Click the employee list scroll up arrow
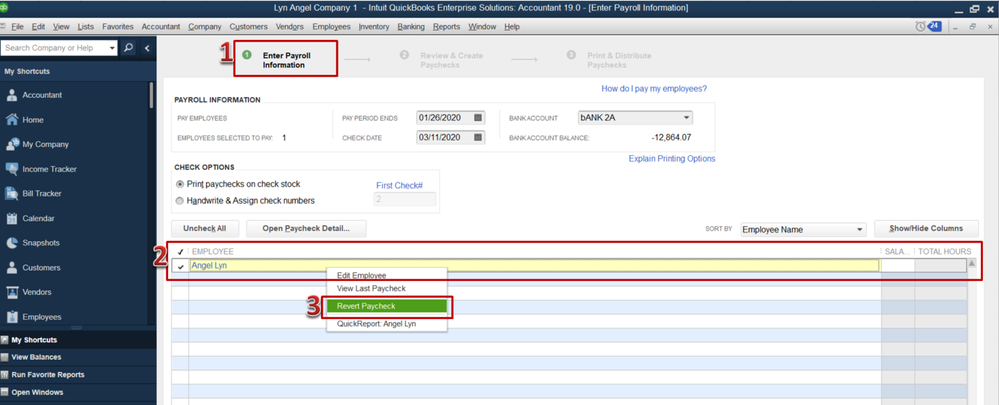999x405 pixels. [x=972, y=263]
